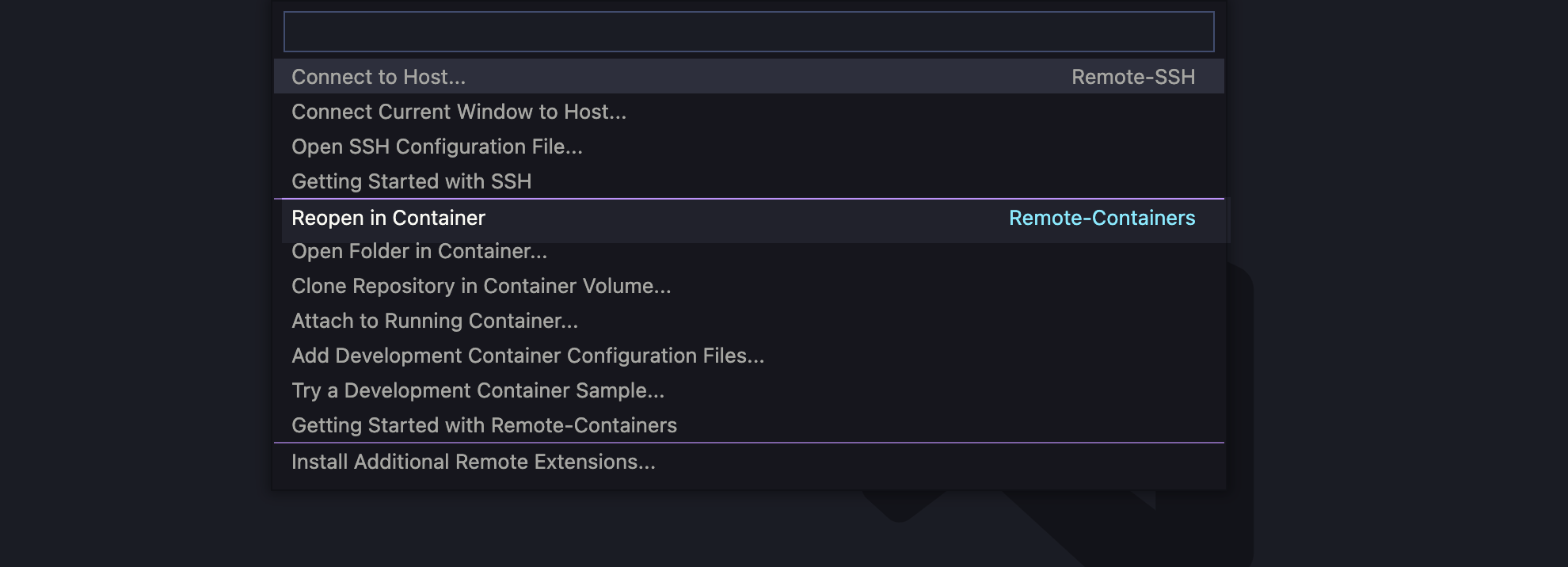This screenshot has width=1568, height=567.
Task: Open Getting Started with Remote-Containers
Action: [x=748, y=425]
